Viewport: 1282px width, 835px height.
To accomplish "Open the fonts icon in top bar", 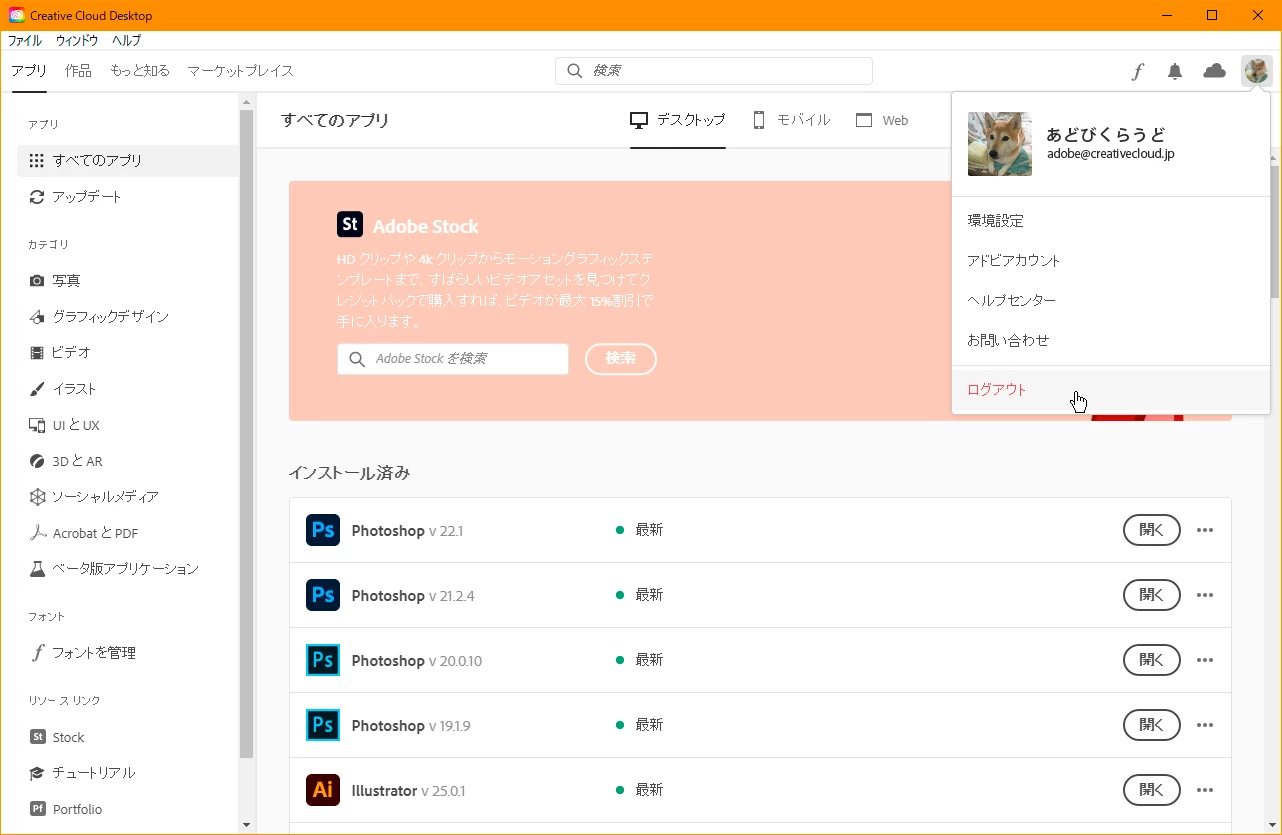I will [1137, 71].
